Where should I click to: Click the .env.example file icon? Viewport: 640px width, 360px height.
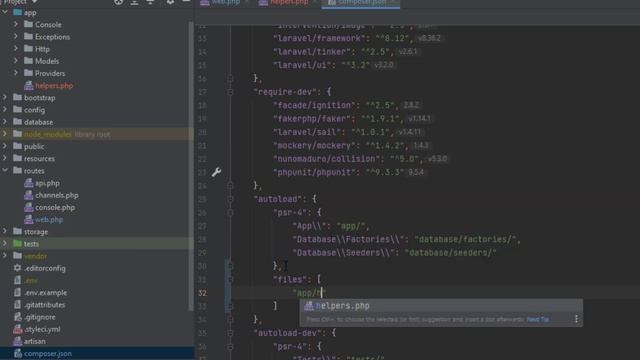[x=17, y=293]
